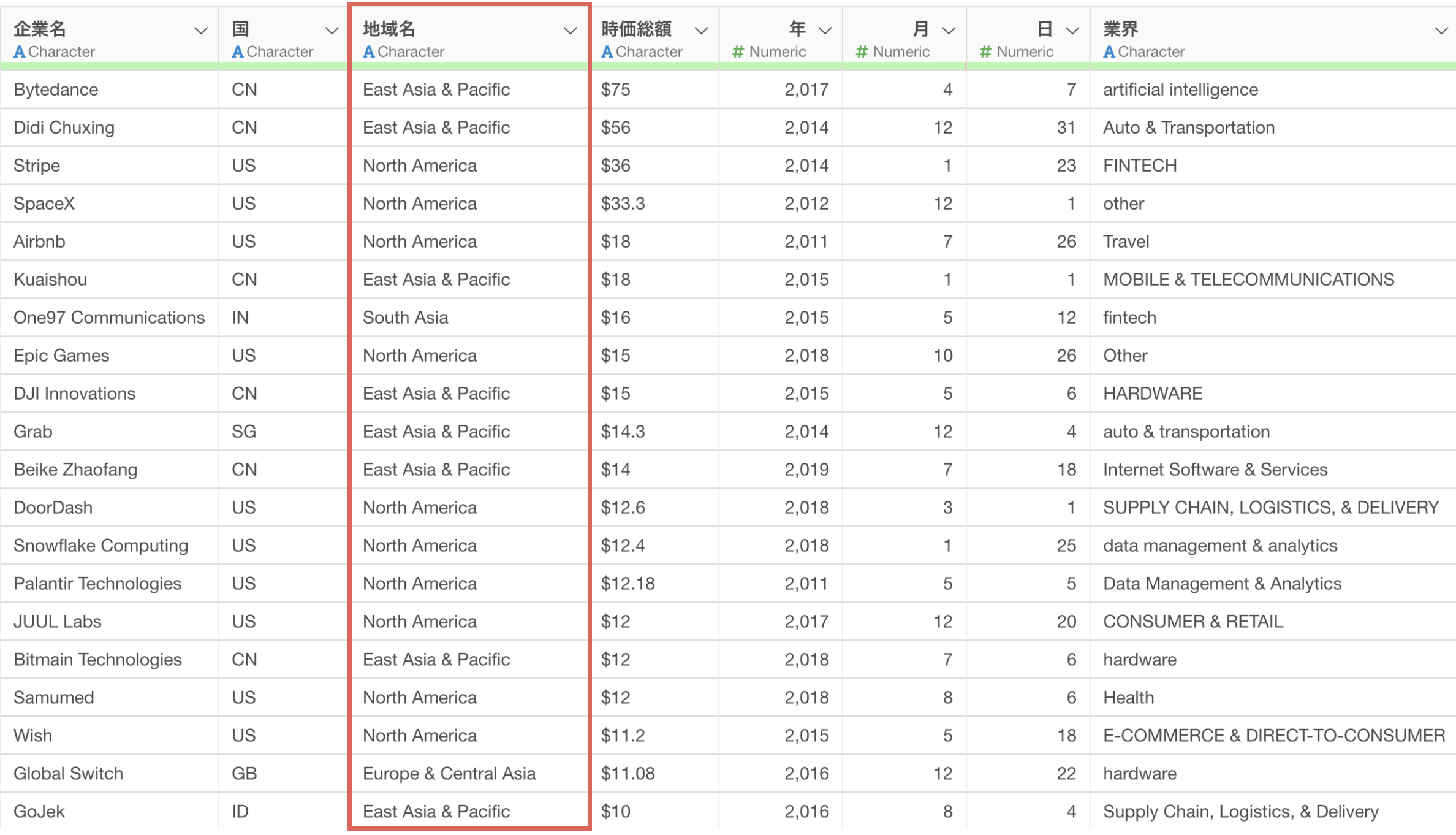This screenshot has height=835, width=1456.
Task: Click the Europe & Central Asia cell
Action: click(x=449, y=774)
